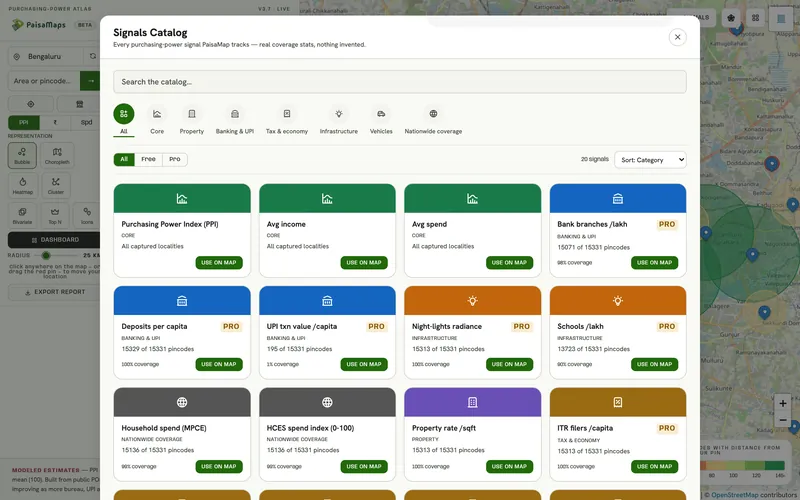Zoom in on the map
Viewport: 800px width, 500px height.
tap(782, 403)
